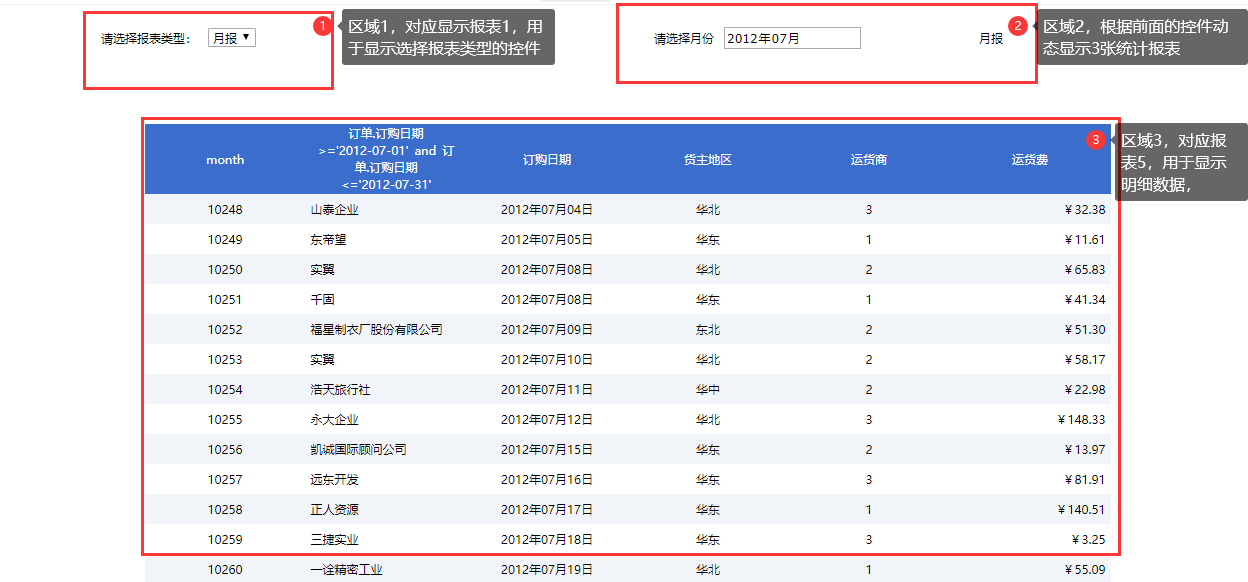
Task: Click the red number 1 annotation badge
Action: pos(322,26)
